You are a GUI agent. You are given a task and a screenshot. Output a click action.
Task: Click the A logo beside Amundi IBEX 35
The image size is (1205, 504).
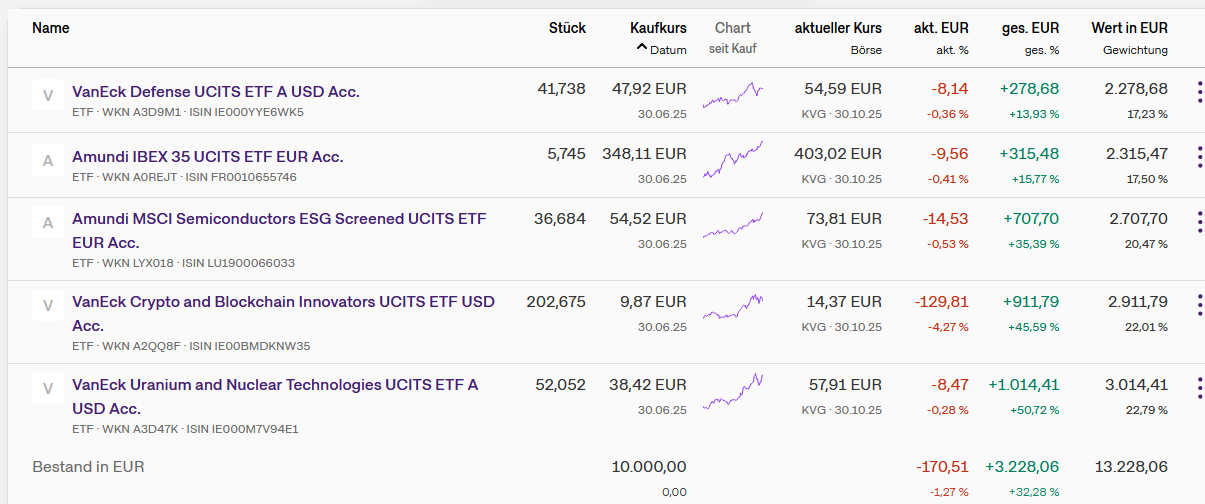pos(47,161)
